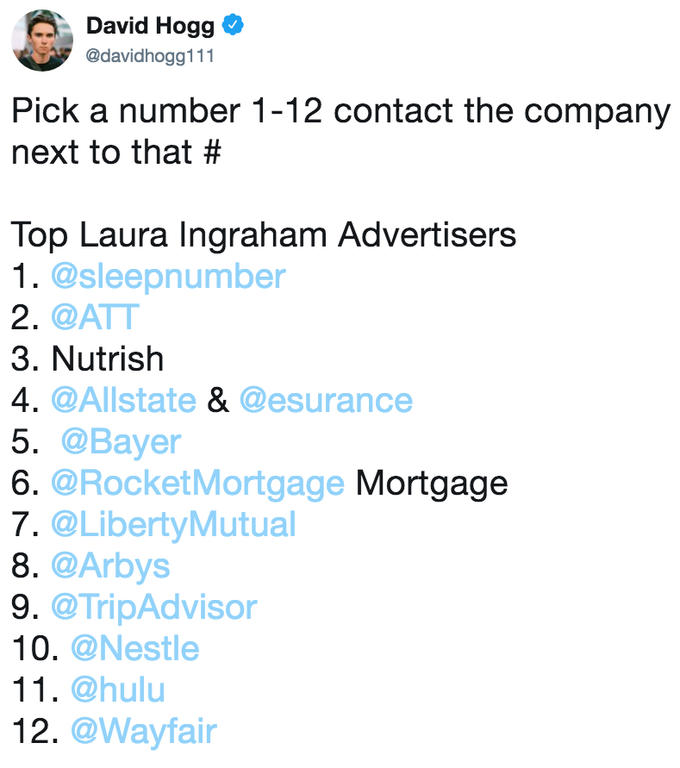The height and width of the screenshot is (768, 680).
Task: Click David Hogg's profile avatar
Action: pos(42,40)
